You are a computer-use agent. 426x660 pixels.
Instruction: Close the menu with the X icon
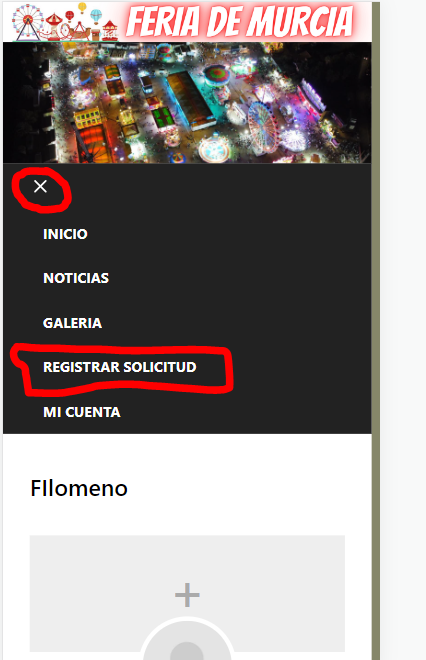(40, 186)
